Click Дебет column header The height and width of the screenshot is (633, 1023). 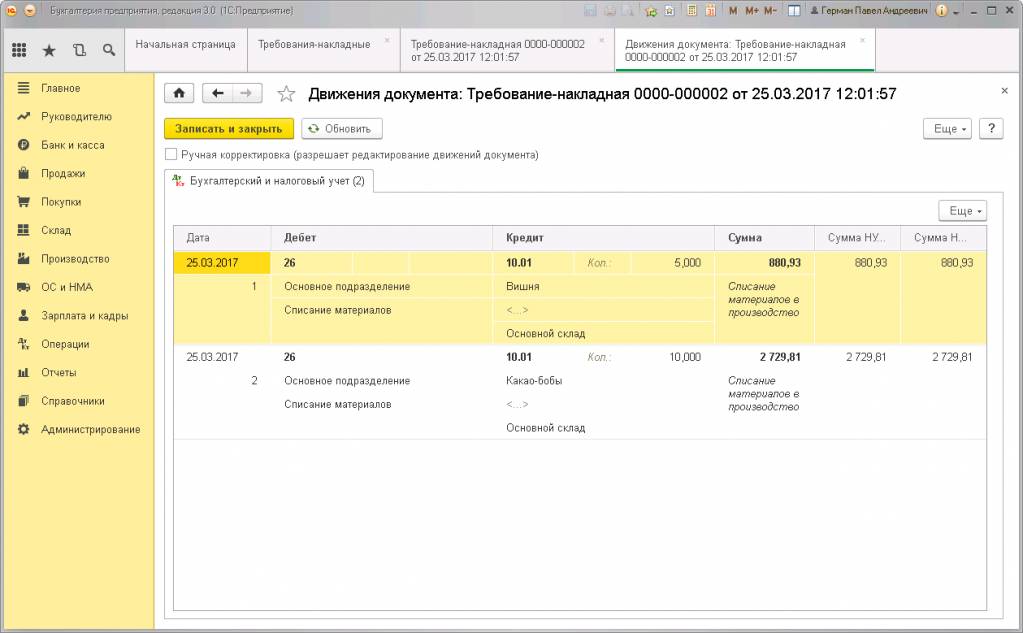(382, 238)
